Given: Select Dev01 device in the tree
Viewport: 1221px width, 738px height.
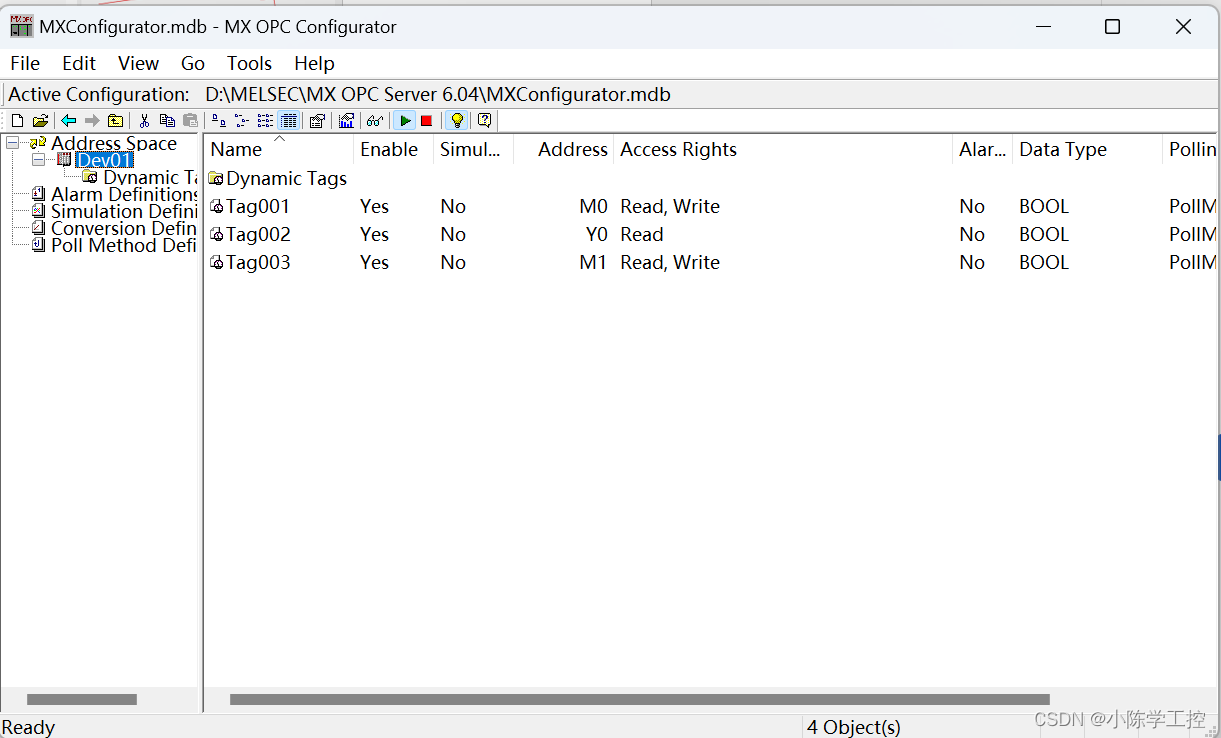Looking at the screenshot, I should (104, 160).
